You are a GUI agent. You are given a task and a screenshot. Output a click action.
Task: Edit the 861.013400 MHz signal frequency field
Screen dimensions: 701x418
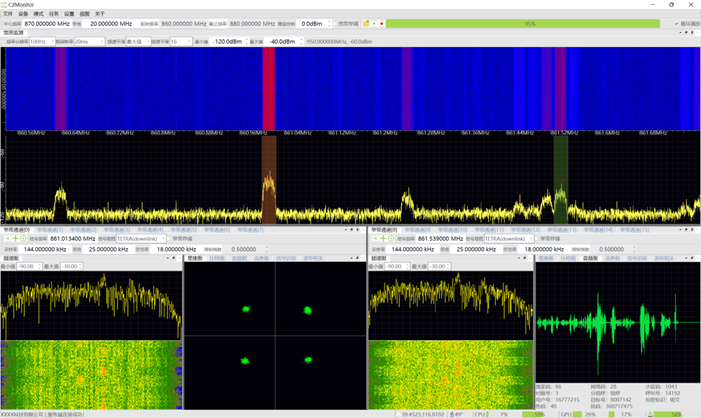coord(72,239)
